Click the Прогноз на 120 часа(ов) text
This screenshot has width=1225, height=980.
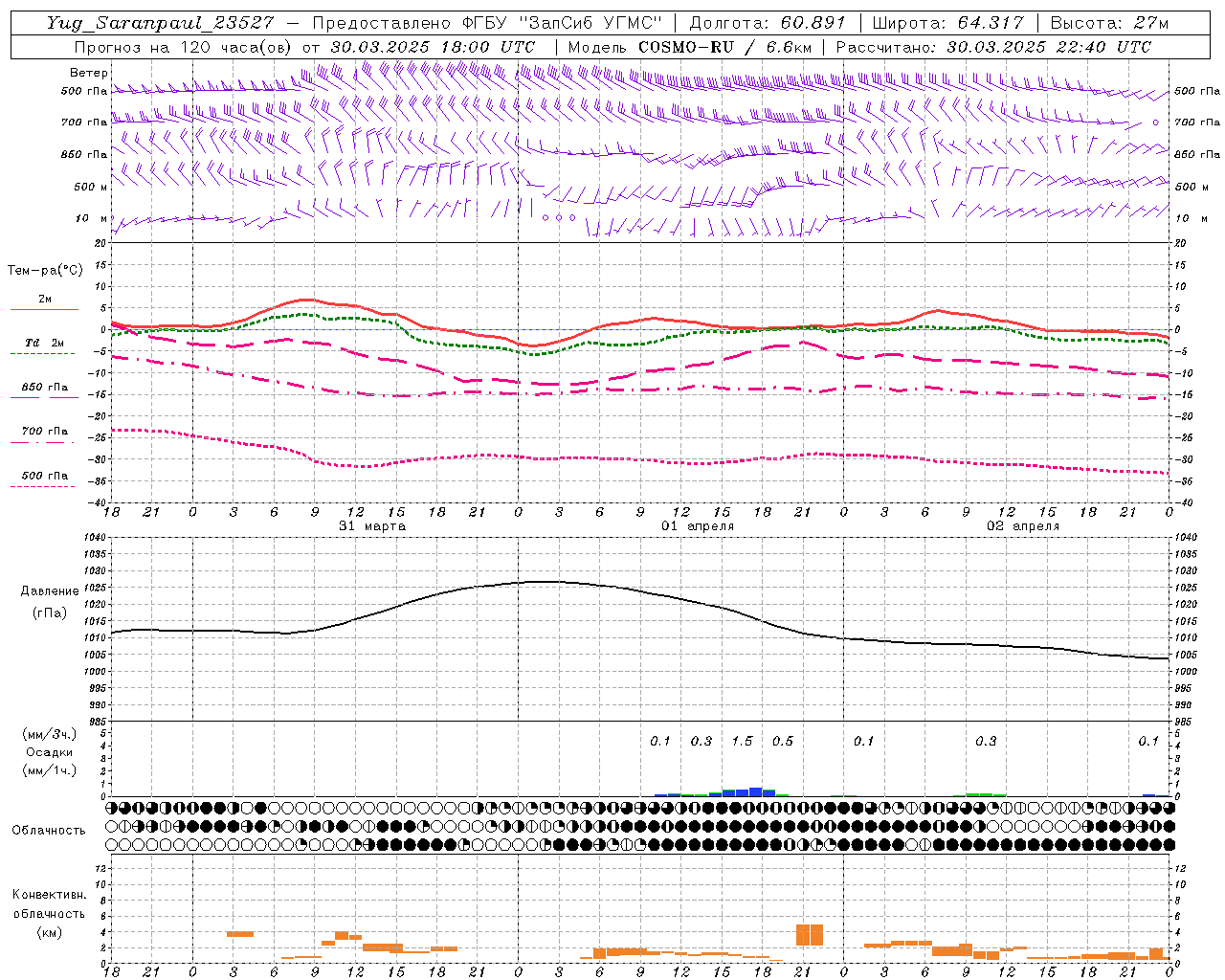click(184, 47)
